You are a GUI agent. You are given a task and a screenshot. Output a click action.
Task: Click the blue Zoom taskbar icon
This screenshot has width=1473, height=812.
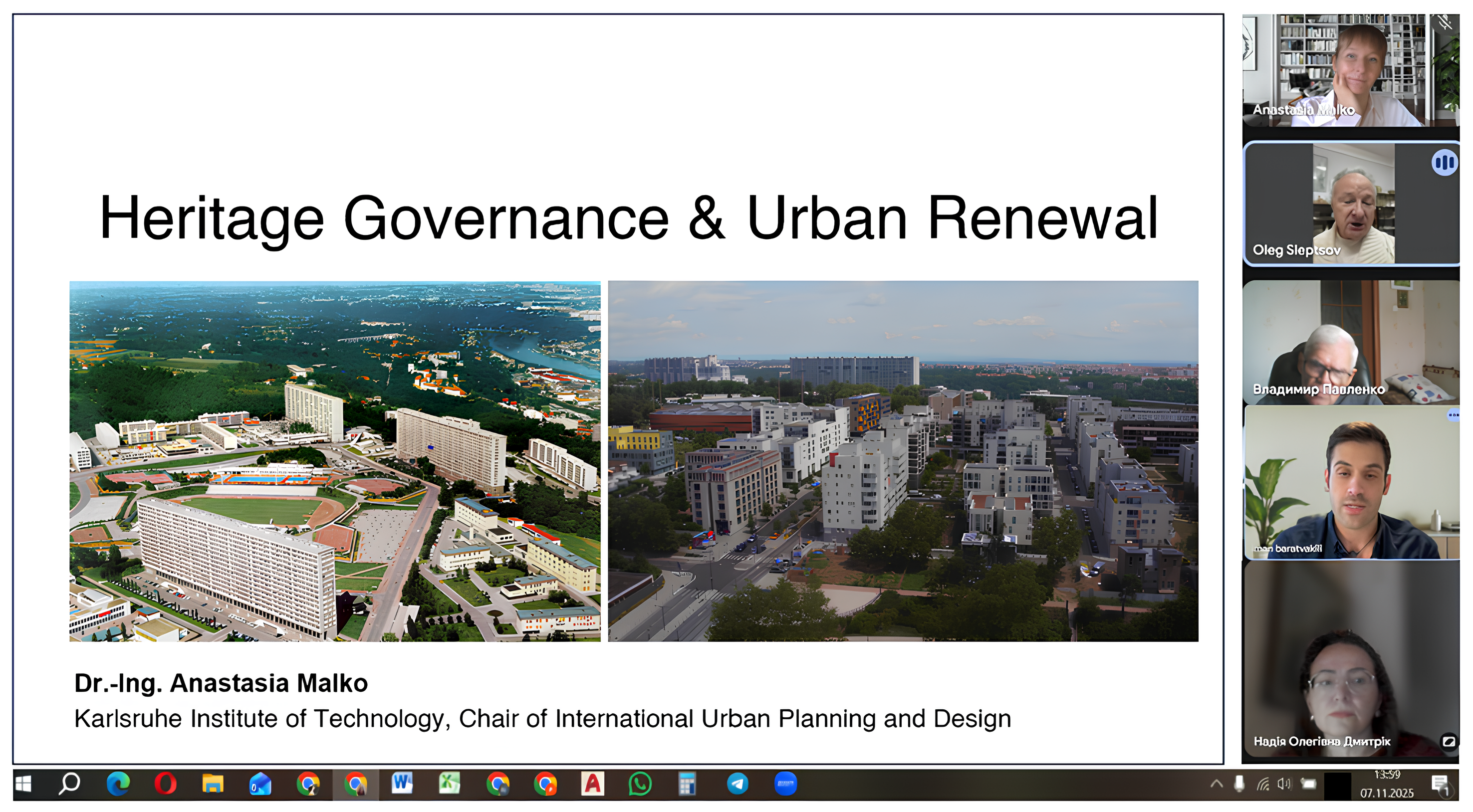(x=786, y=784)
